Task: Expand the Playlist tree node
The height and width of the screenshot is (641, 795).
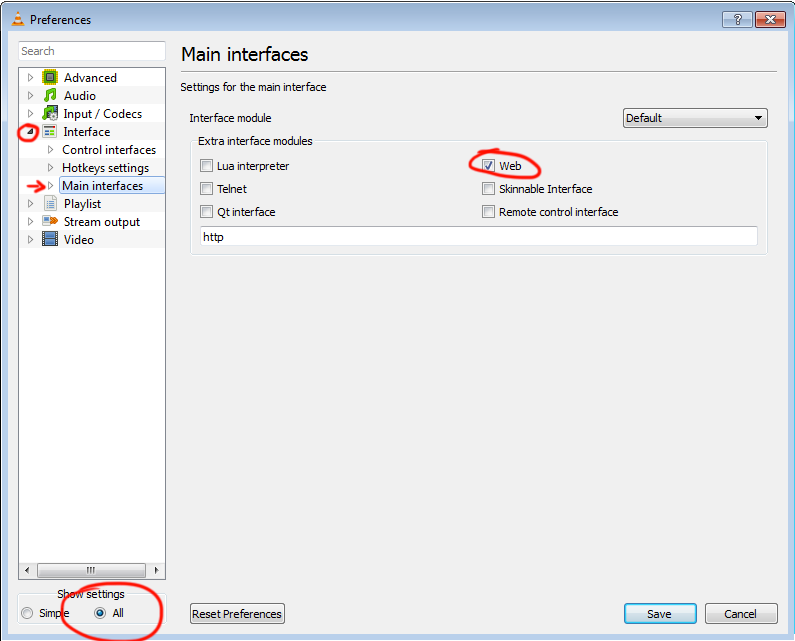Action: (30, 203)
